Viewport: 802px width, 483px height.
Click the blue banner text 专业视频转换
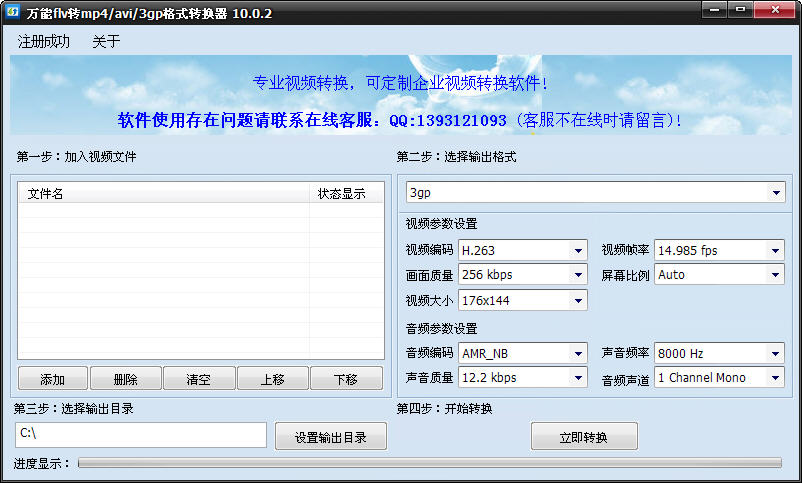(x=300, y=82)
